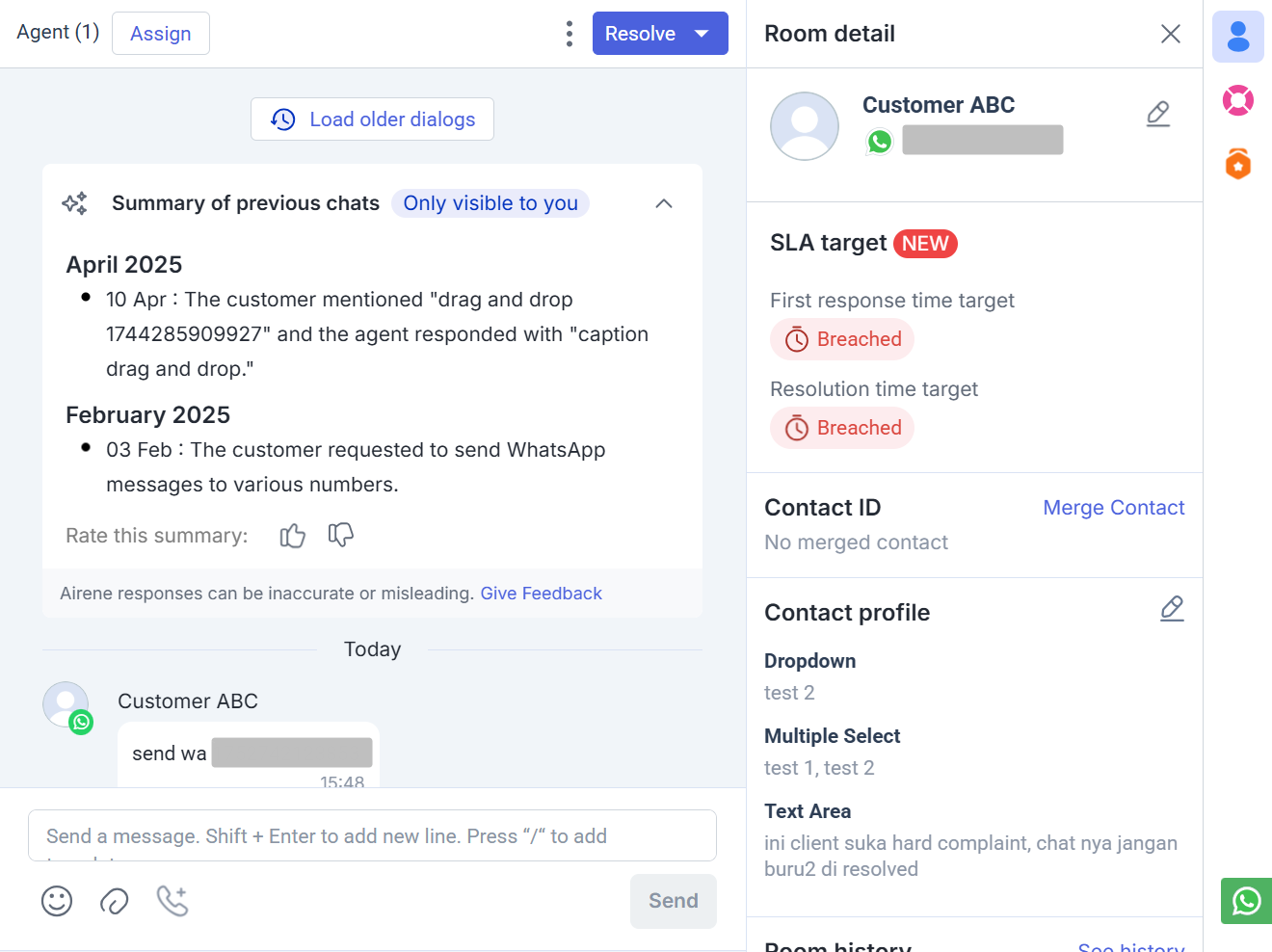Focus the message input field
Screen dimensions: 1272x952
pyautogui.click(x=372, y=835)
